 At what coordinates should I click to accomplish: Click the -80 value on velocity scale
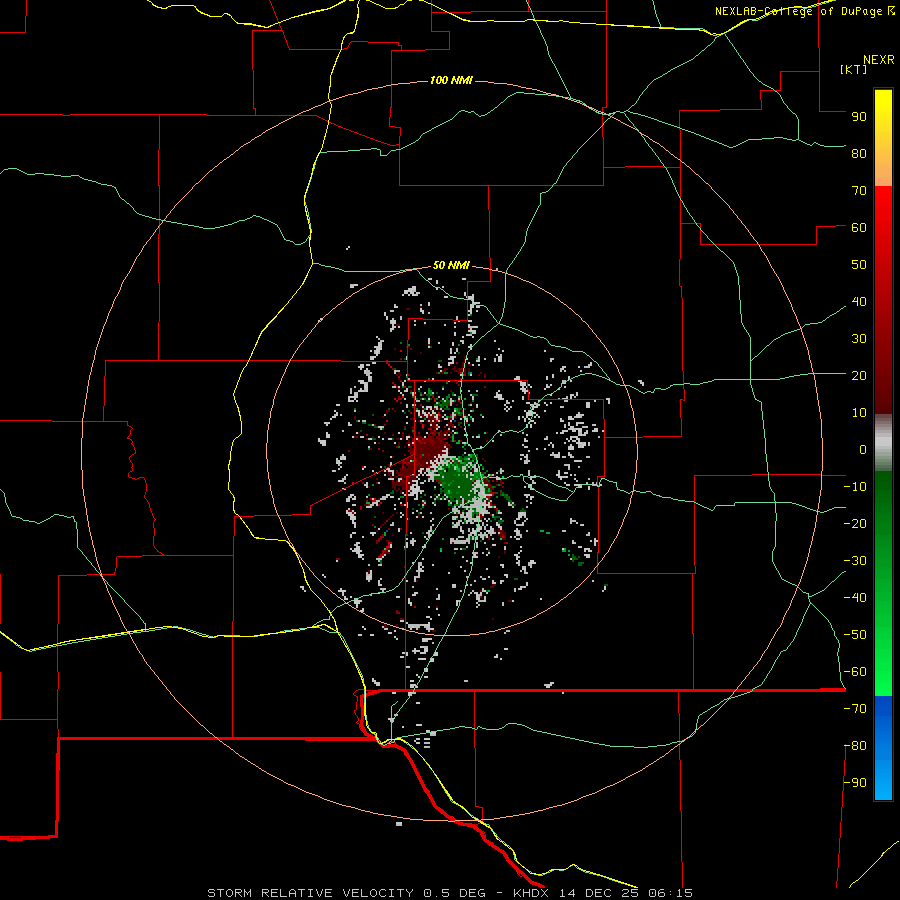click(855, 746)
